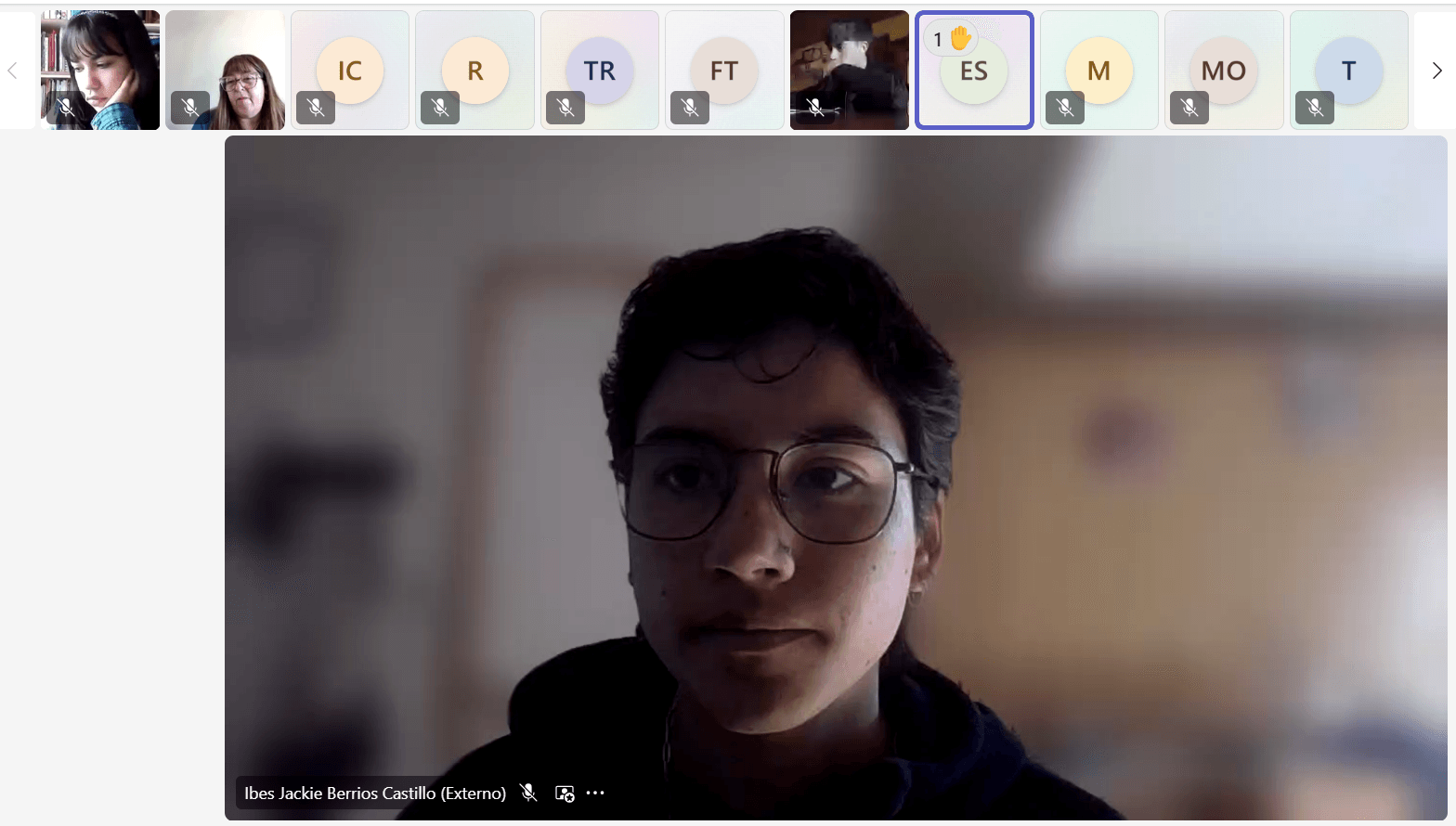Select the IC participant avatar
The image size is (1456, 826).
tap(350, 71)
